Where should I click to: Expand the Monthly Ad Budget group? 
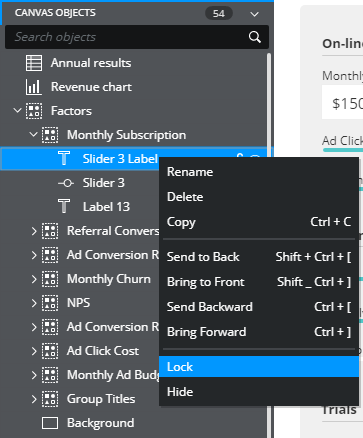click(x=34, y=375)
